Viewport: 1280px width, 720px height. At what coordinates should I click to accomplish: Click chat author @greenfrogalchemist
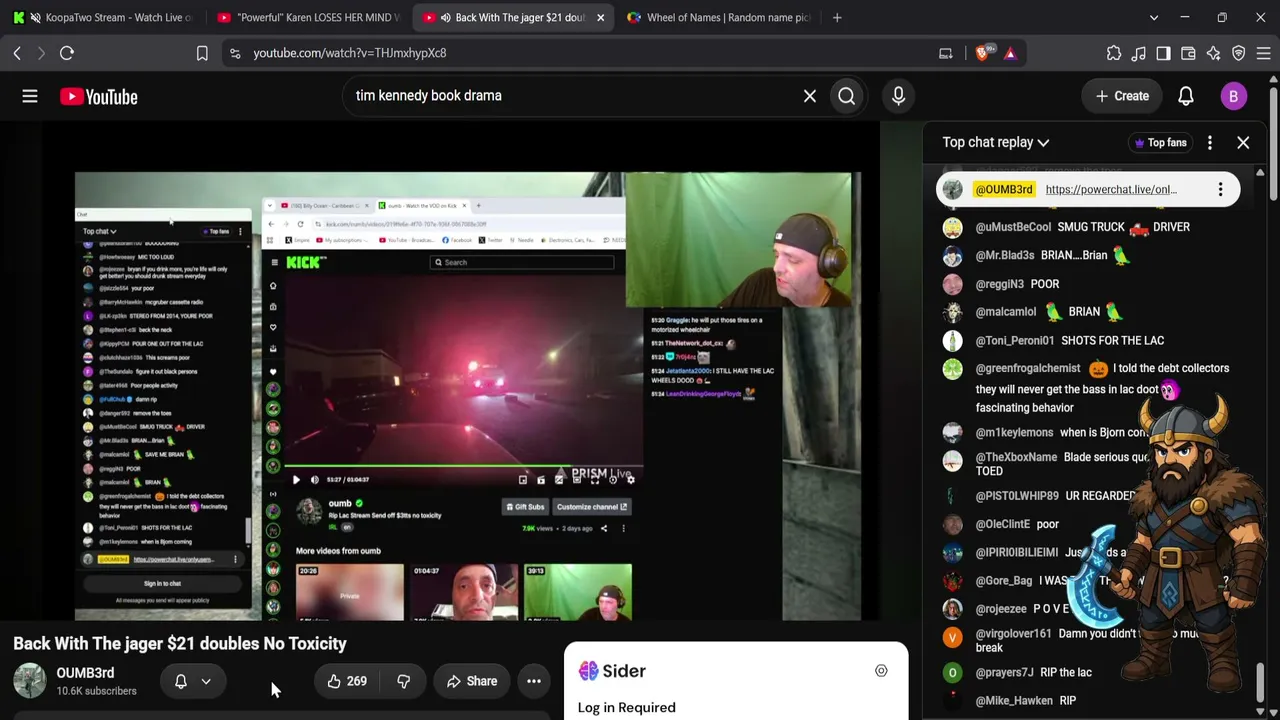1028,368
